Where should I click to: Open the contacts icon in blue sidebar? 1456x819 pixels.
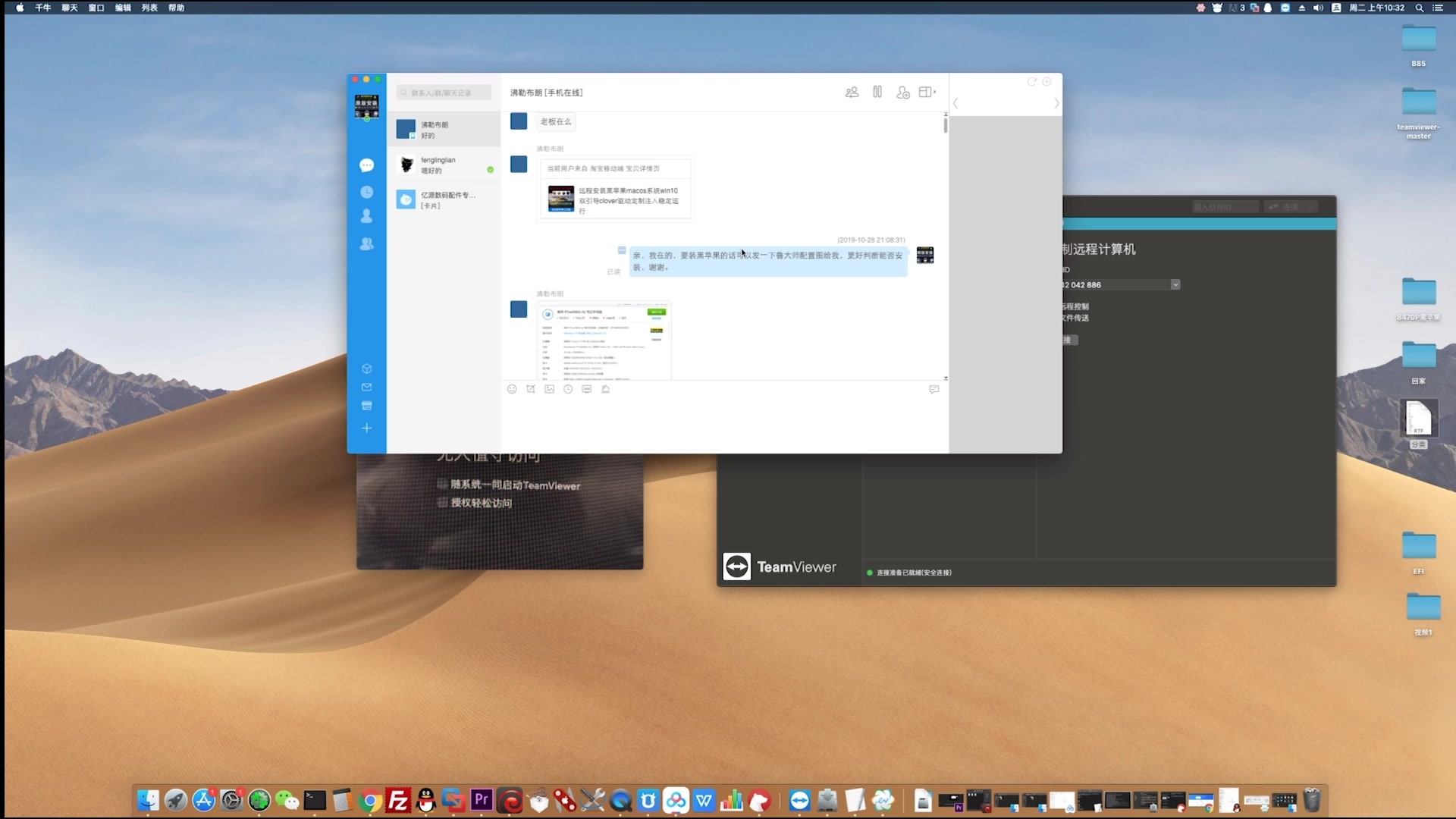[x=366, y=217]
